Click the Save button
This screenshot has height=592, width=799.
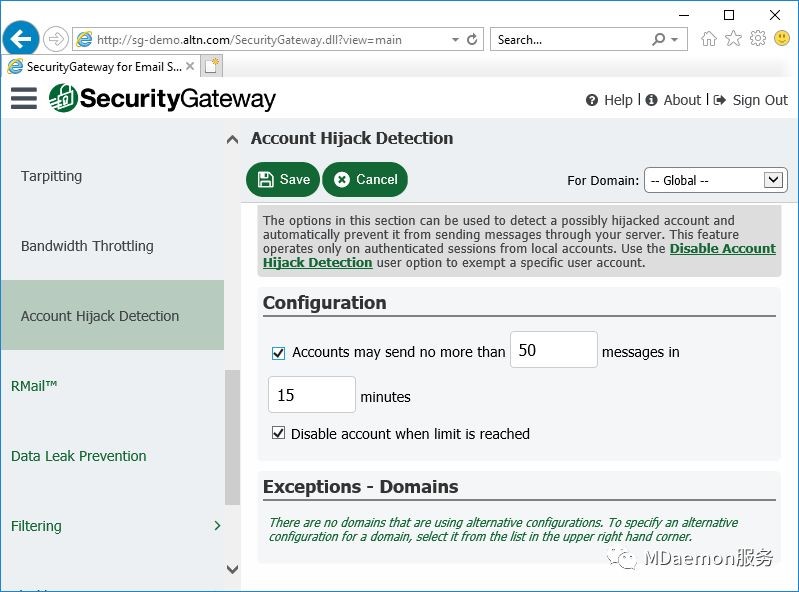[283, 179]
